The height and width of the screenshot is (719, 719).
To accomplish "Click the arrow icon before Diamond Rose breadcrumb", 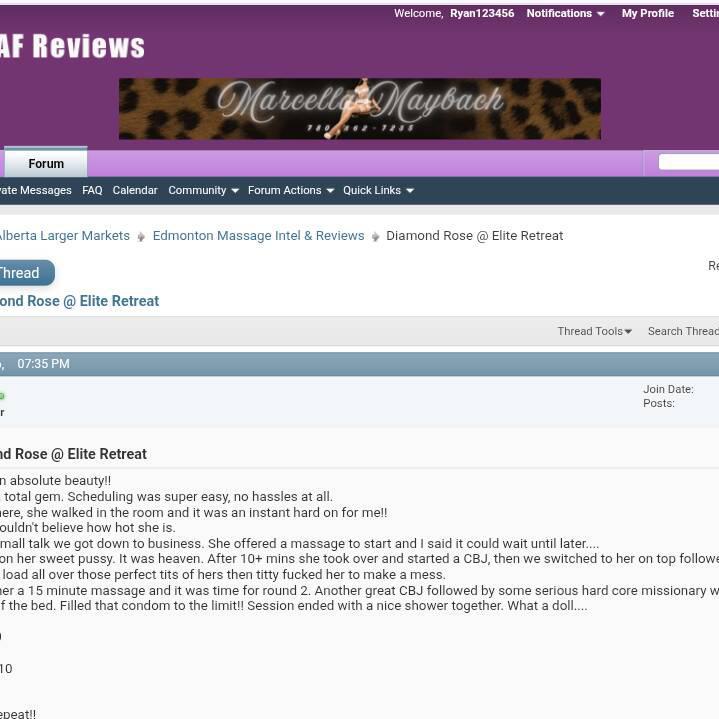I will (x=375, y=237).
